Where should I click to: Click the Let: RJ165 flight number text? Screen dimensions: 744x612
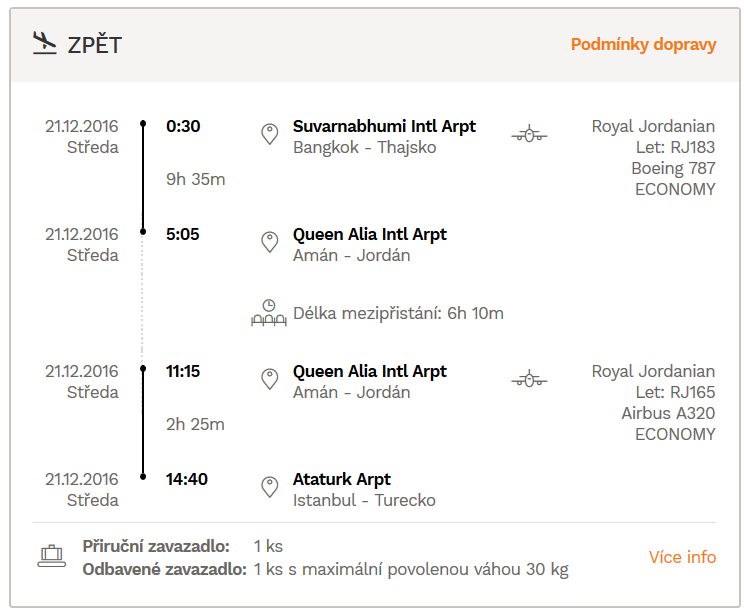pyautogui.click(x=675, y=392)
